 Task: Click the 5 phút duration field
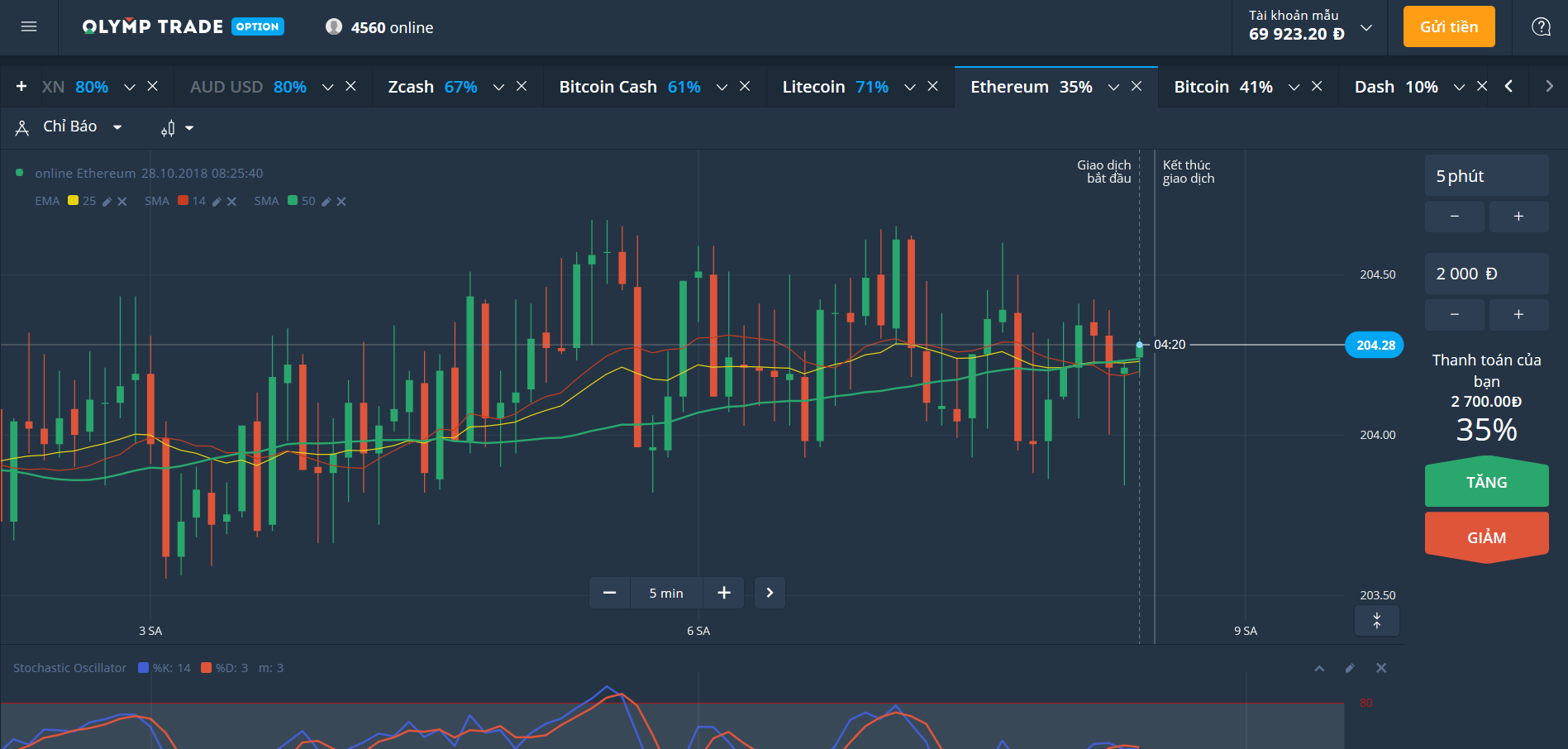point(1486,176)
